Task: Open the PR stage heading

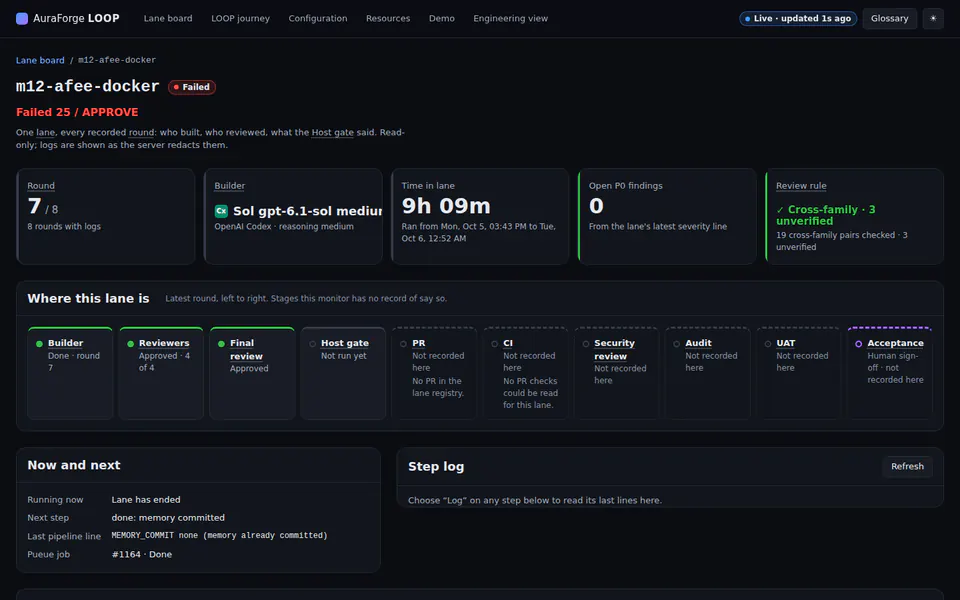Action: tap(419, 343)
